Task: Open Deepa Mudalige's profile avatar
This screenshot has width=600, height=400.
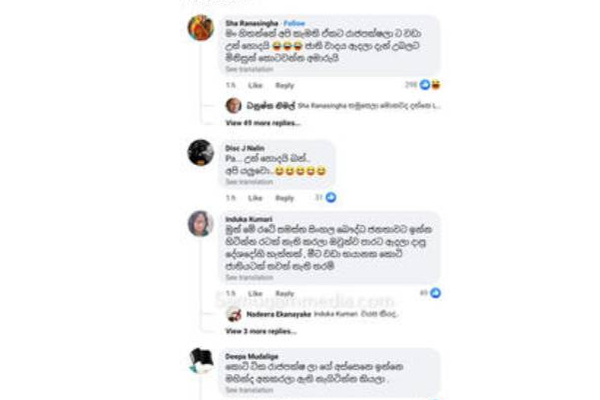Action: point(201,361)
